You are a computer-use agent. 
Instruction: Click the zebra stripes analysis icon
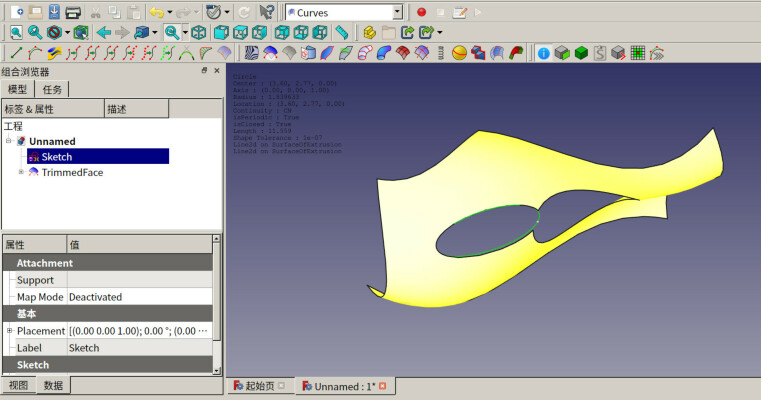[252, 53]
